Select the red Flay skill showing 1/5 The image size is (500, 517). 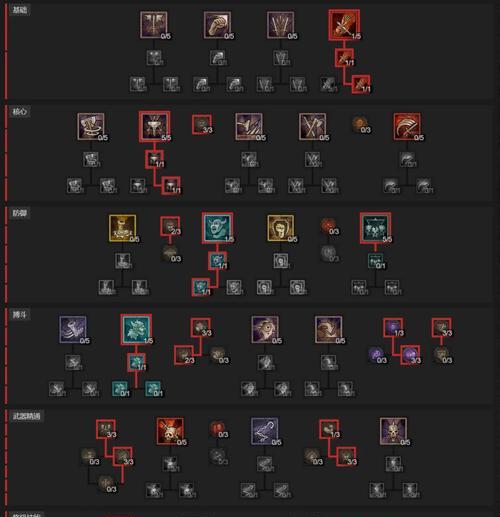pos(344,25)
